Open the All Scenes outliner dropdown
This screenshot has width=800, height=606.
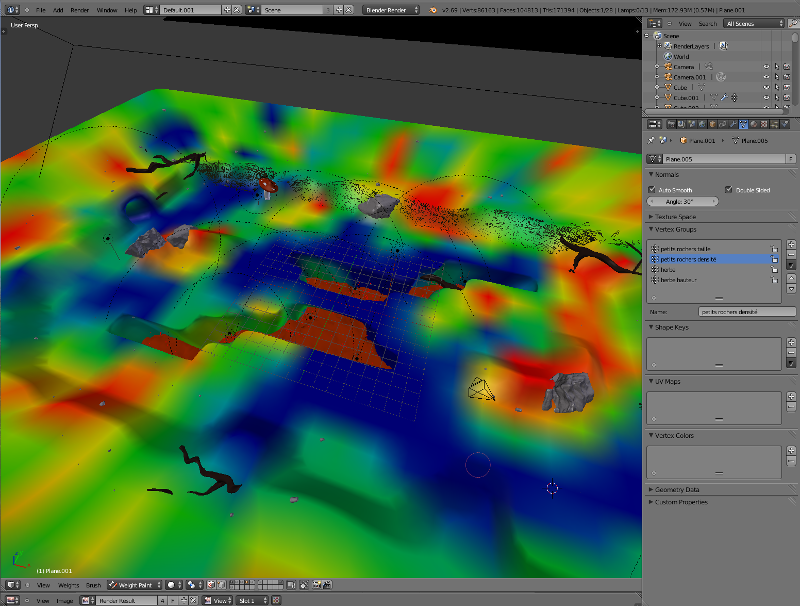754,23
